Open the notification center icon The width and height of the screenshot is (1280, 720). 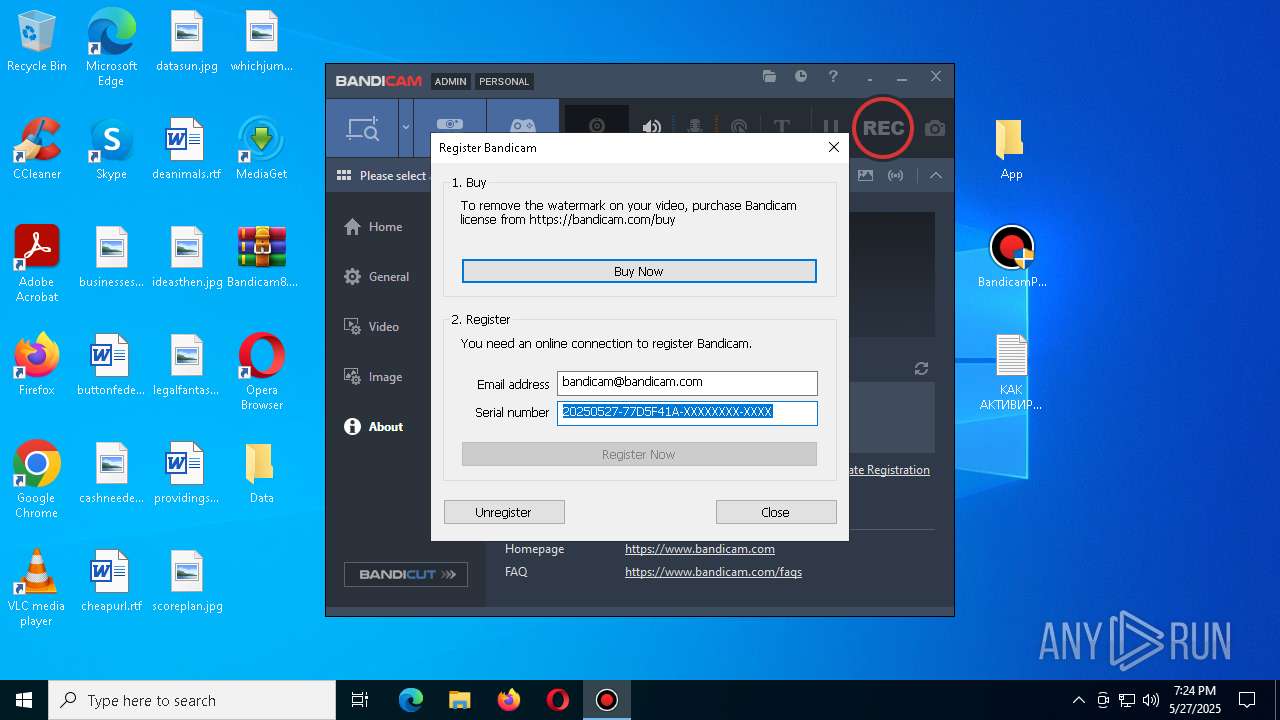(x=1247, y=700)
